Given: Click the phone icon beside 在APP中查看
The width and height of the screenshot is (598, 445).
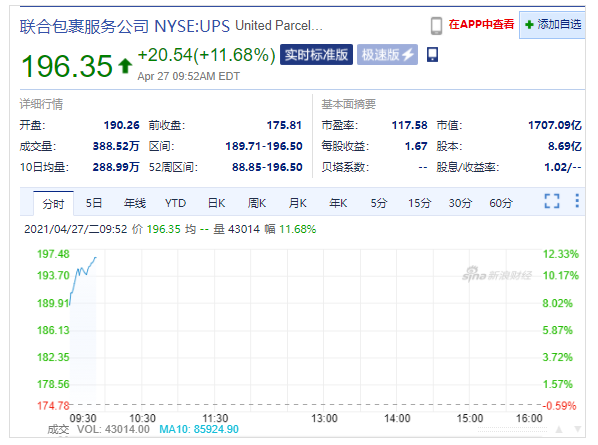Looking at the screenshot, I should coord(436,26).
